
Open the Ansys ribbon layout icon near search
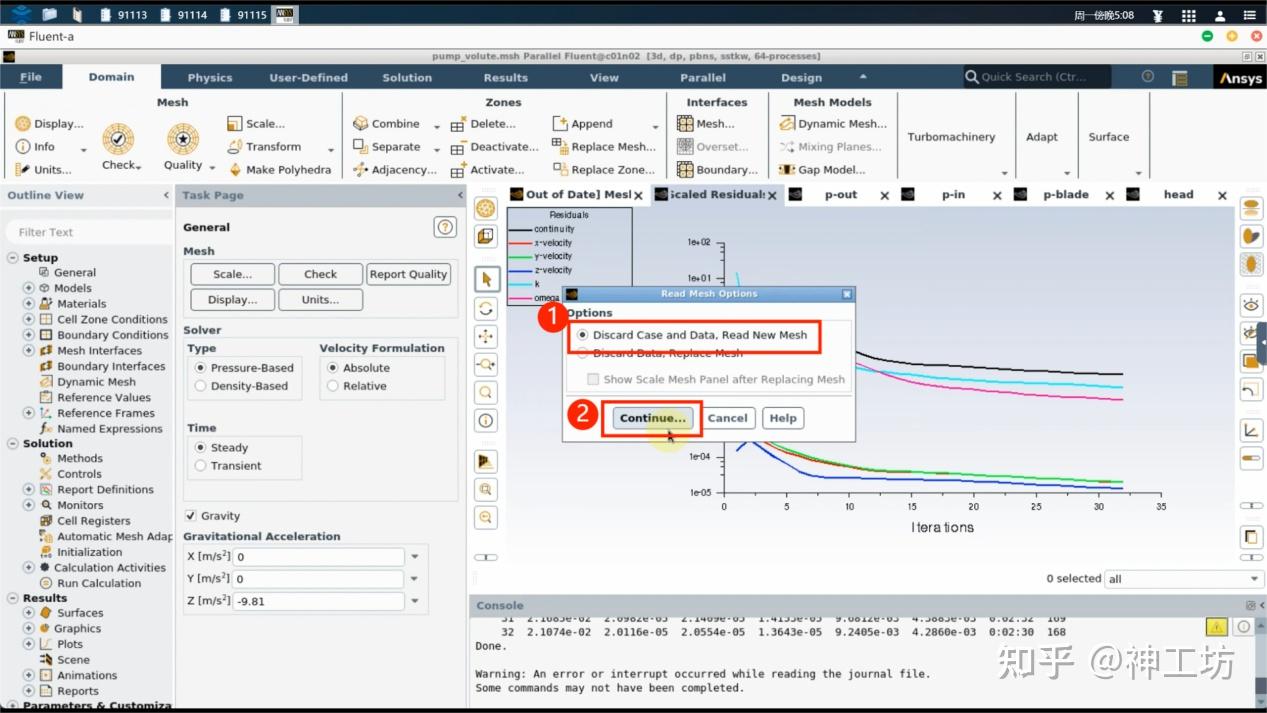(x=1180, y=77)
